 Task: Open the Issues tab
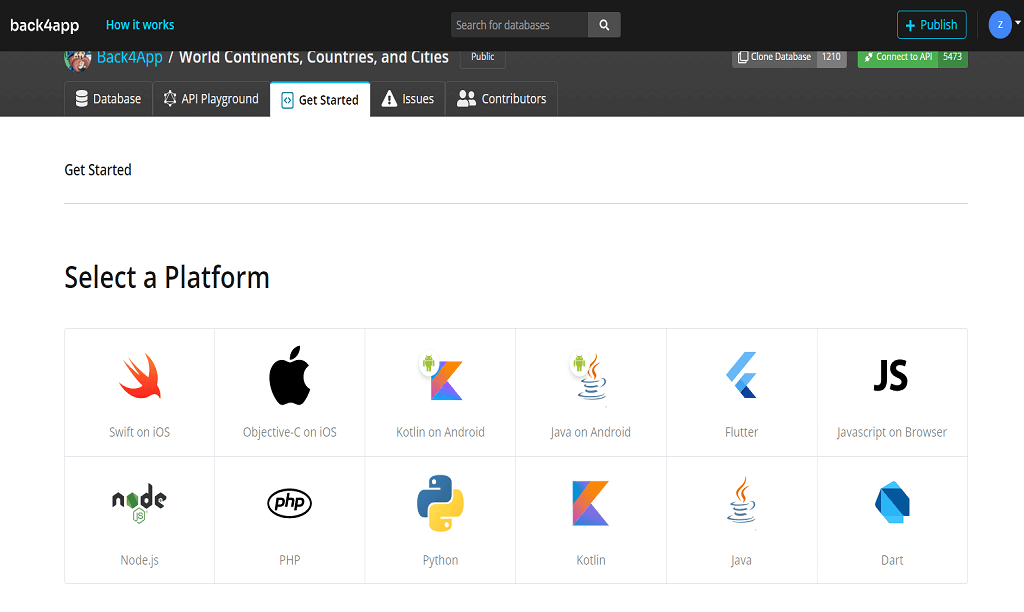pyautogui.click(x=408, y=99)
